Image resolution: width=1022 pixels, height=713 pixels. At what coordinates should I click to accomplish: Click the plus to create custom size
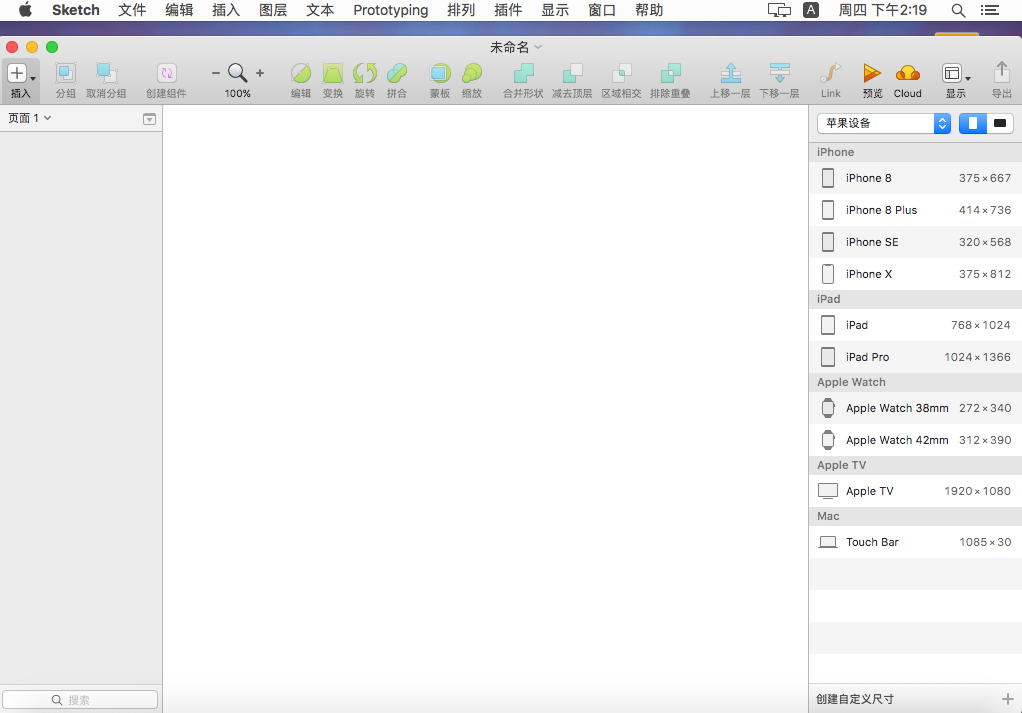pyautogui.click(x=1007, y=699)
